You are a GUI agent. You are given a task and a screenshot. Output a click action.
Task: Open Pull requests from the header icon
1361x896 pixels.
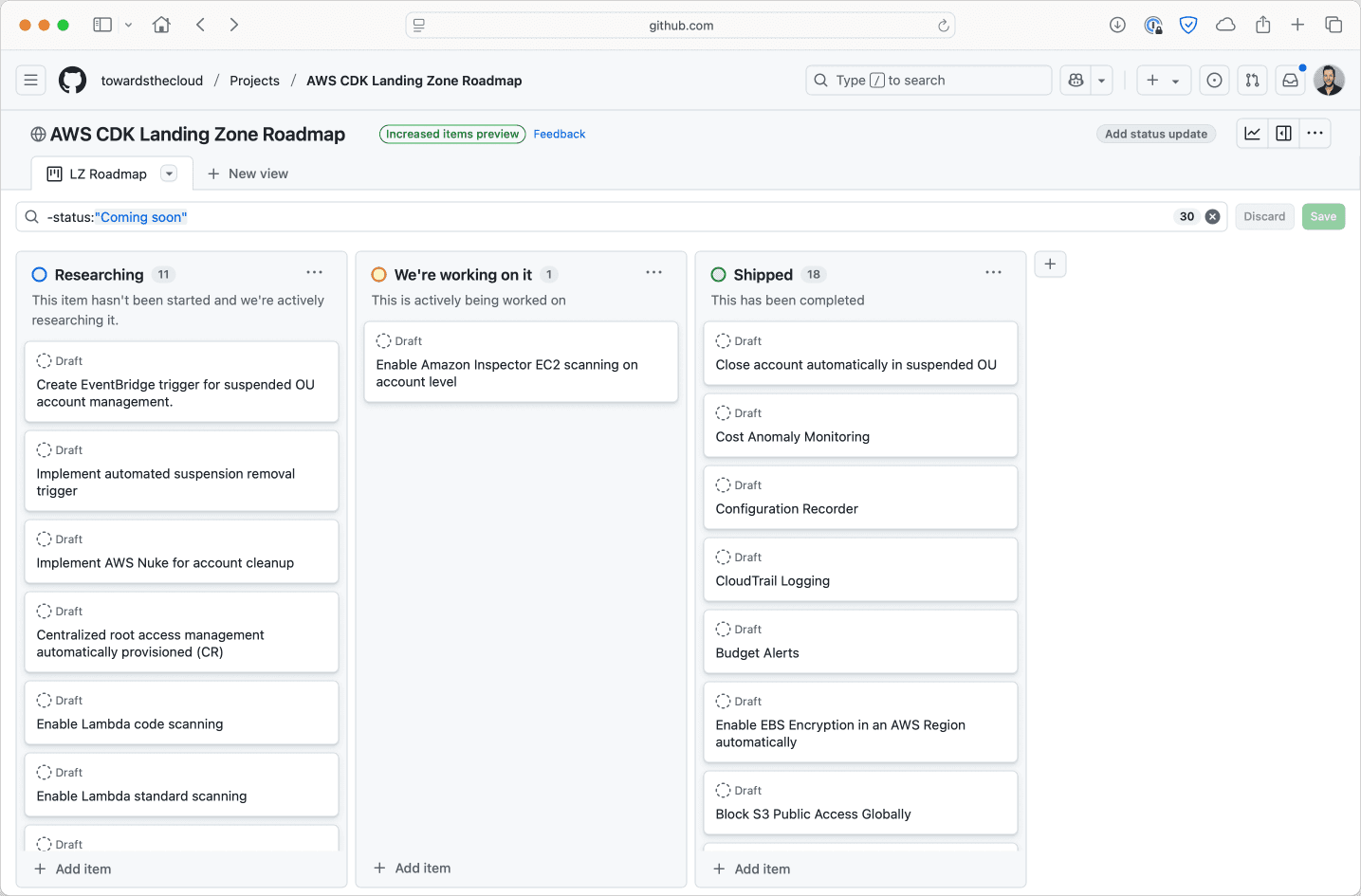tap(1252, 81)
